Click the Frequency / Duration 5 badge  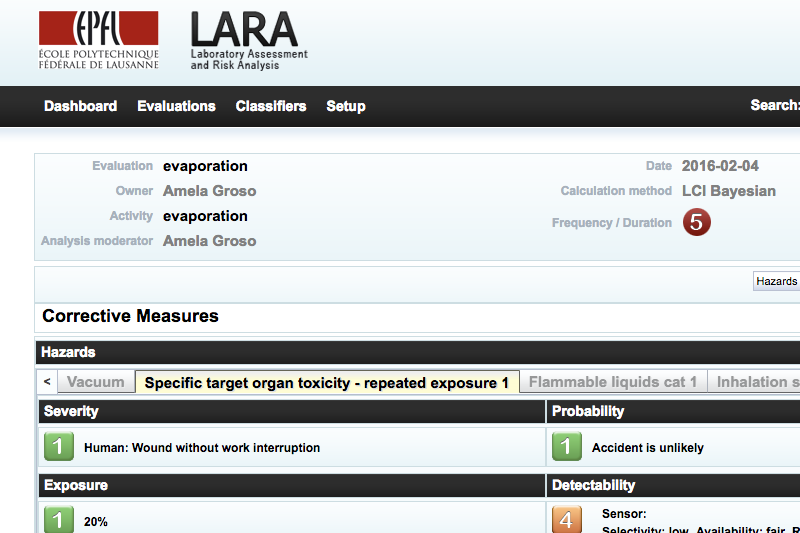pyautogui.click(x=696, y=222)
